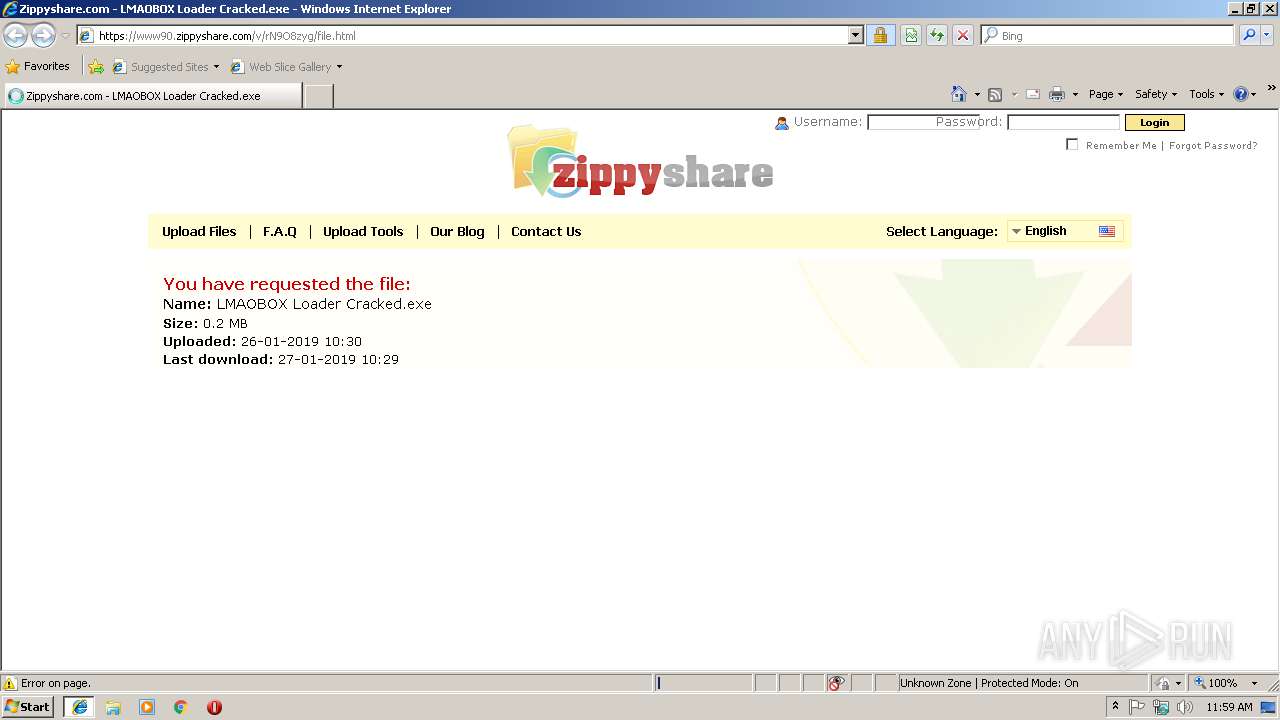Open the F.A.Q link

pos(280,231)
